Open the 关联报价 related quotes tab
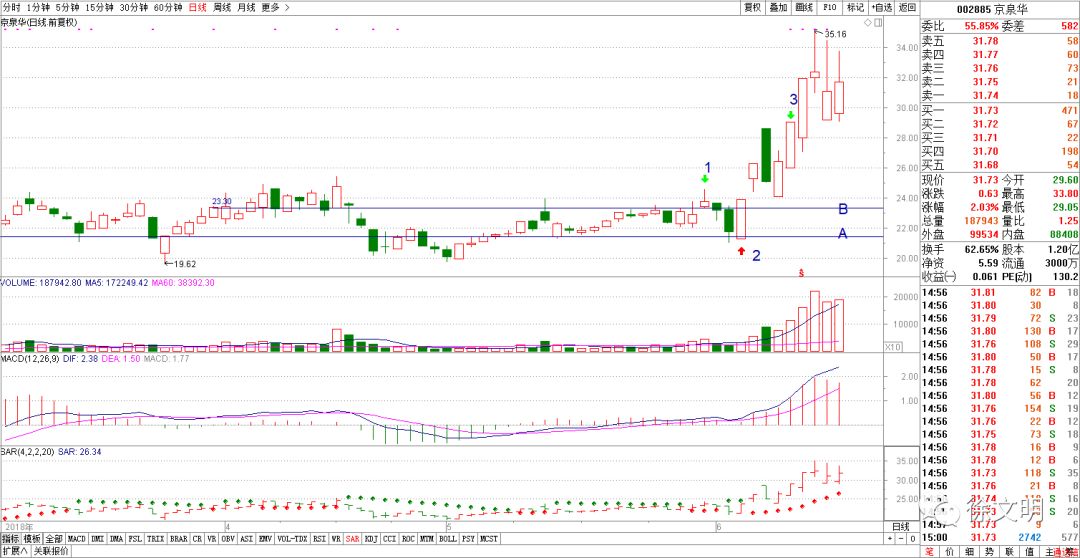 click(x=50, y=551)
